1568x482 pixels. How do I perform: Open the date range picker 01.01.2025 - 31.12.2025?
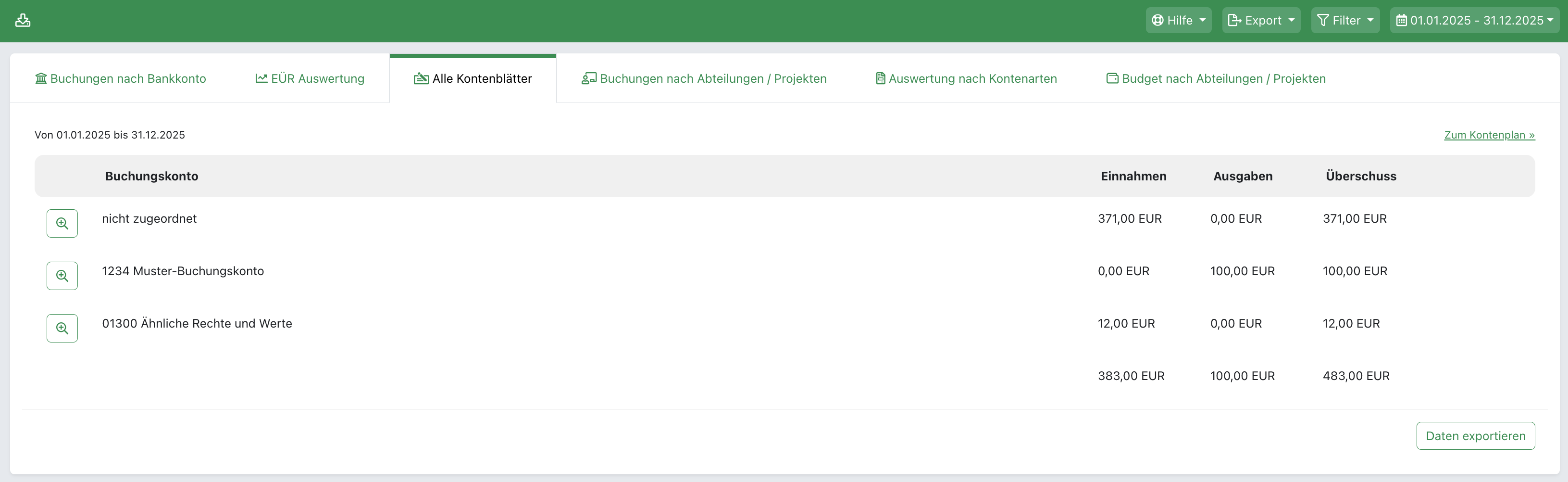coord(1474,20)
